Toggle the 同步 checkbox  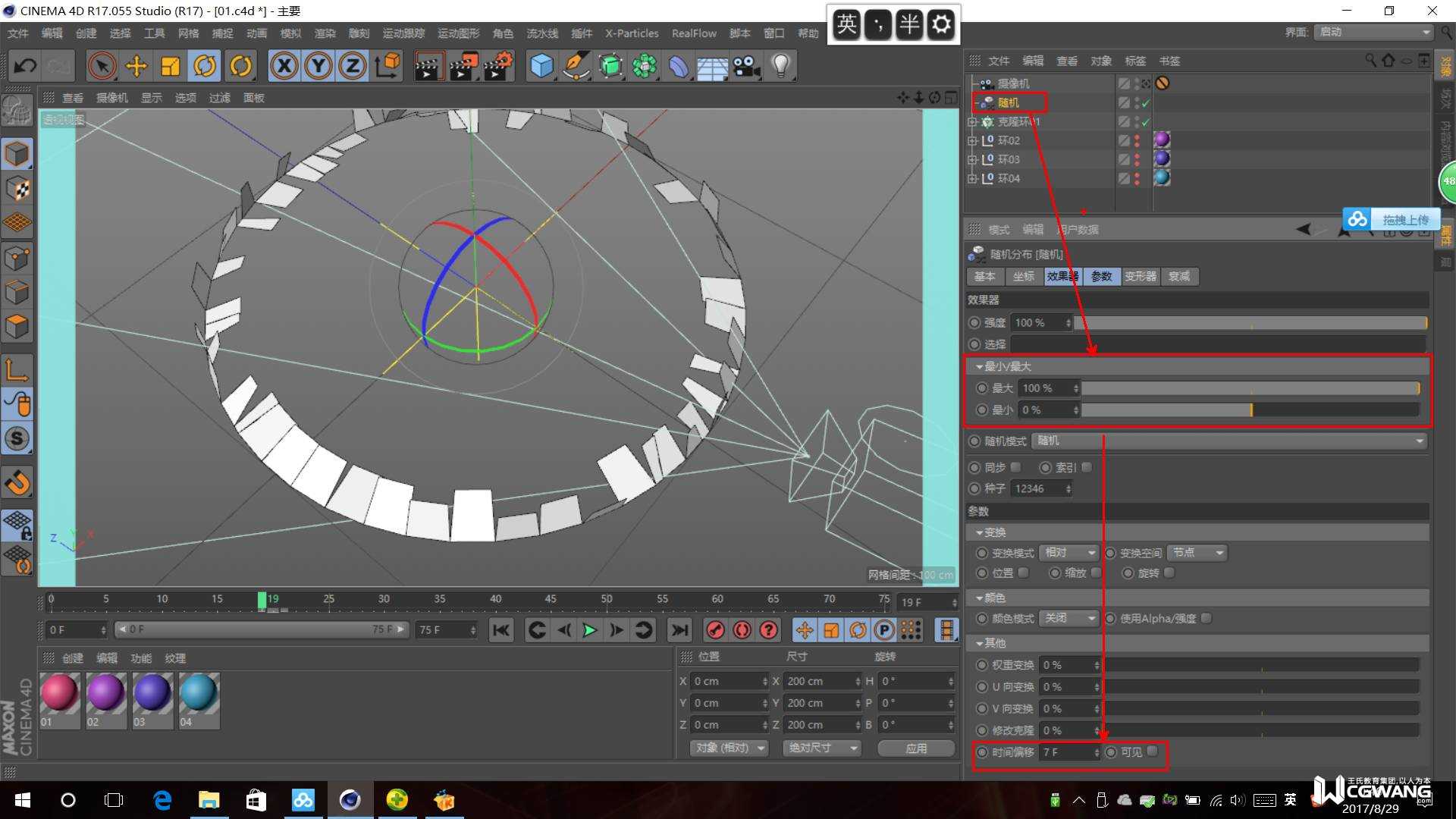click(1016, 467)
